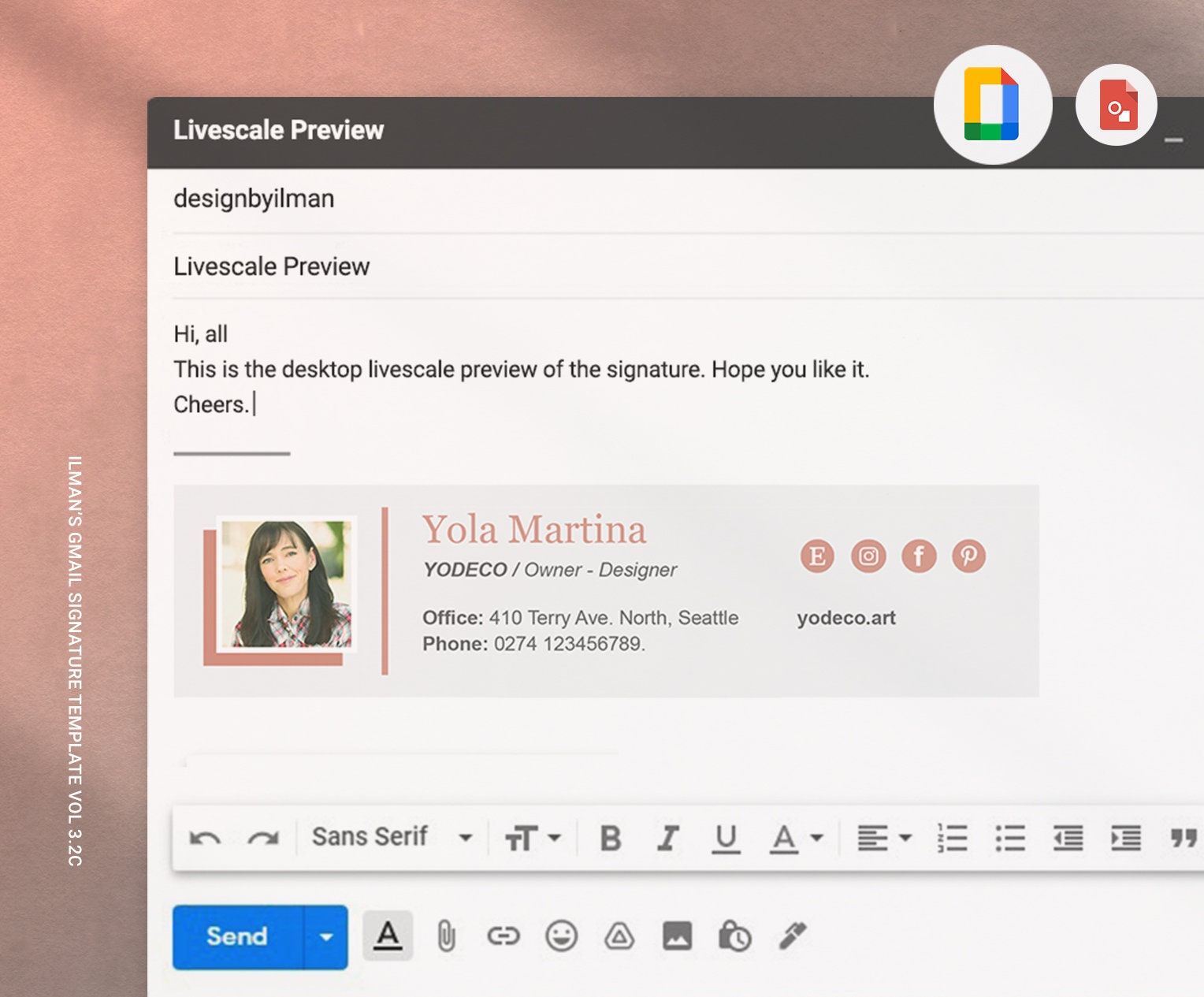Screen dimensions: 1204x997
Task: Insert emoji icon
Action: tap(561, 936)
